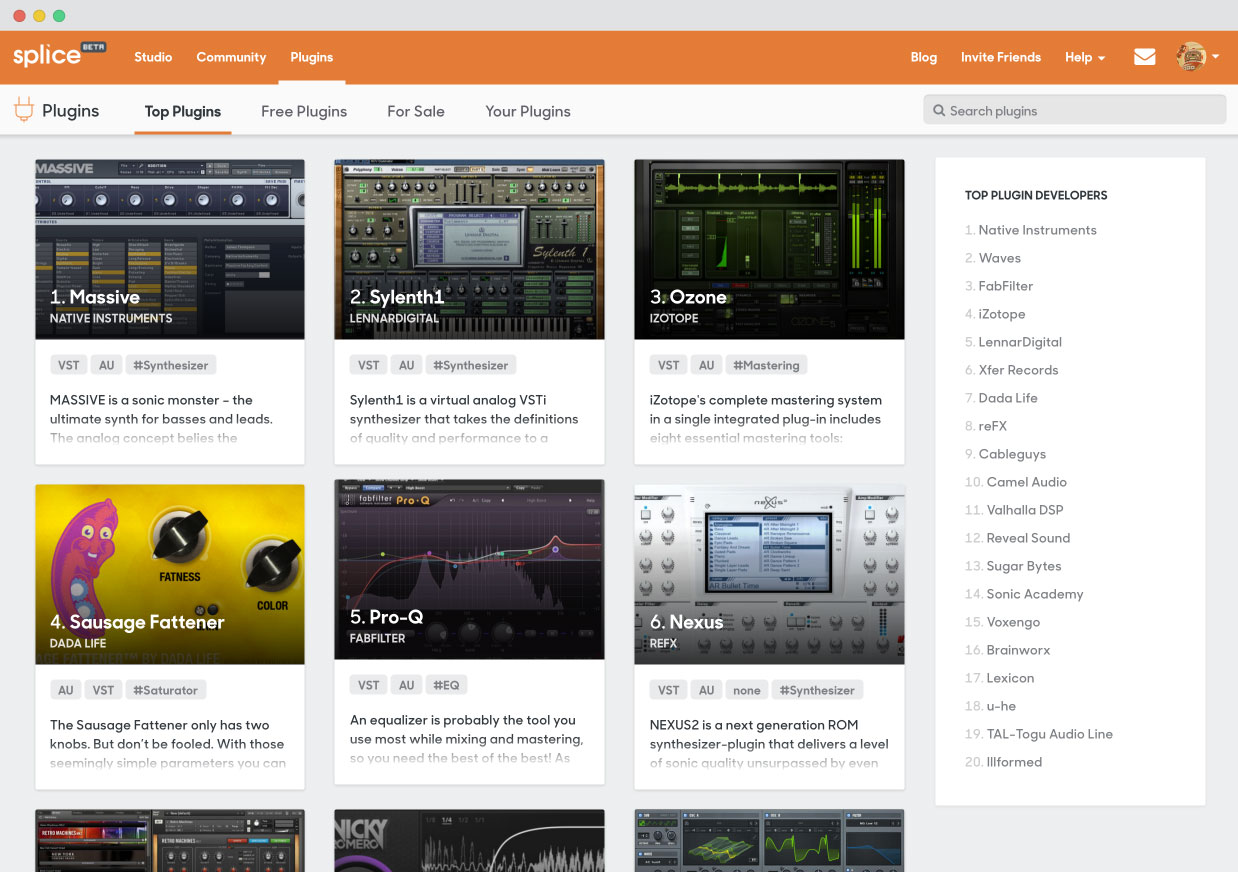Select TAL-Togu Audio Line developer
The width and height of the screenshot is (1238, 872).
[1049, 734]
